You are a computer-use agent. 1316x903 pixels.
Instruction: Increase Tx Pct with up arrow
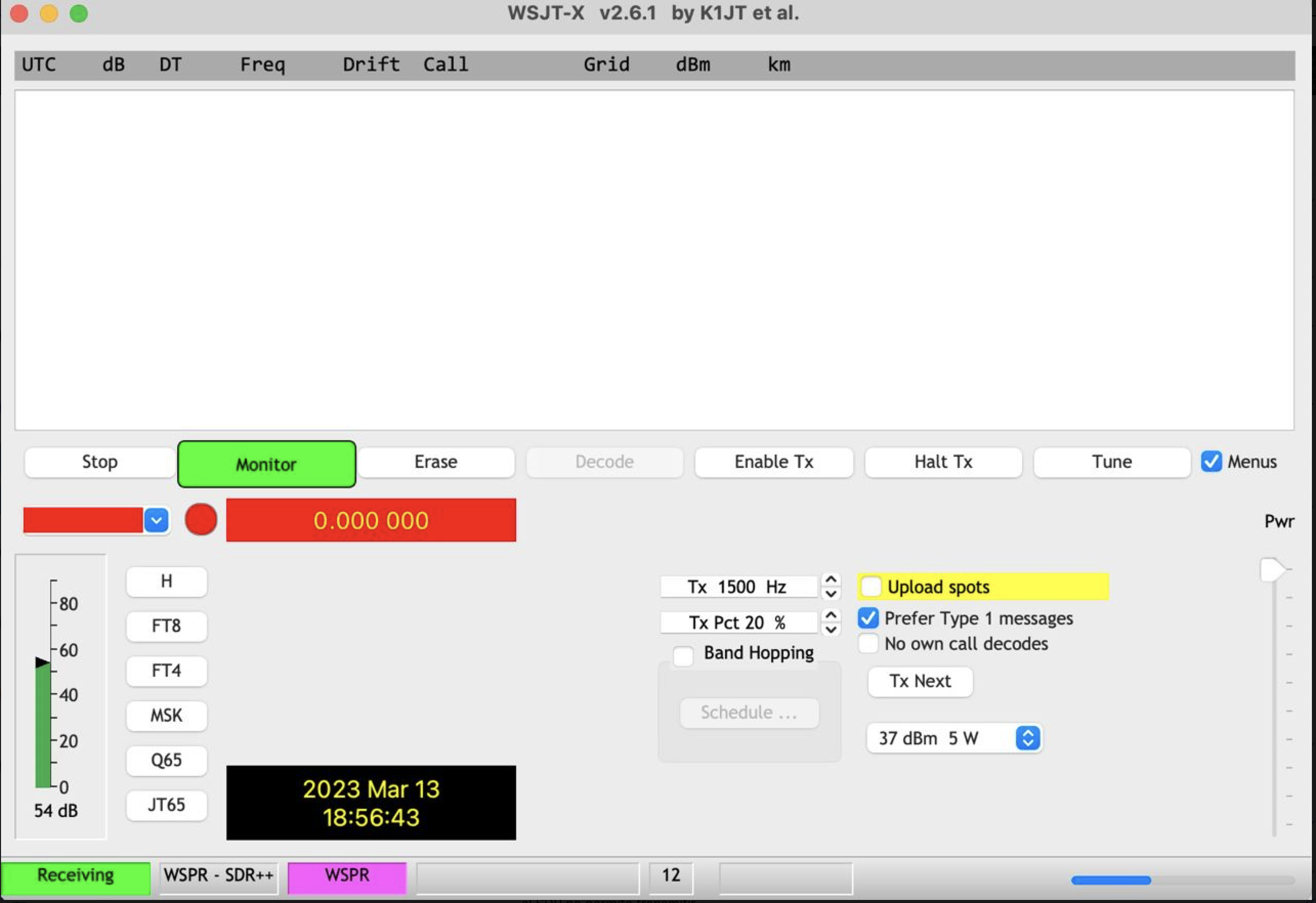point(831,615)
